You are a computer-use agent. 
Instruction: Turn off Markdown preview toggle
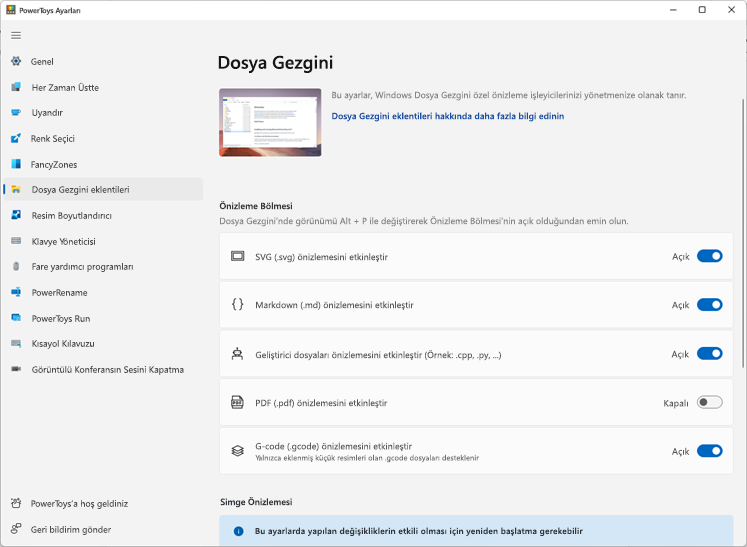click(x=709, y=305)
